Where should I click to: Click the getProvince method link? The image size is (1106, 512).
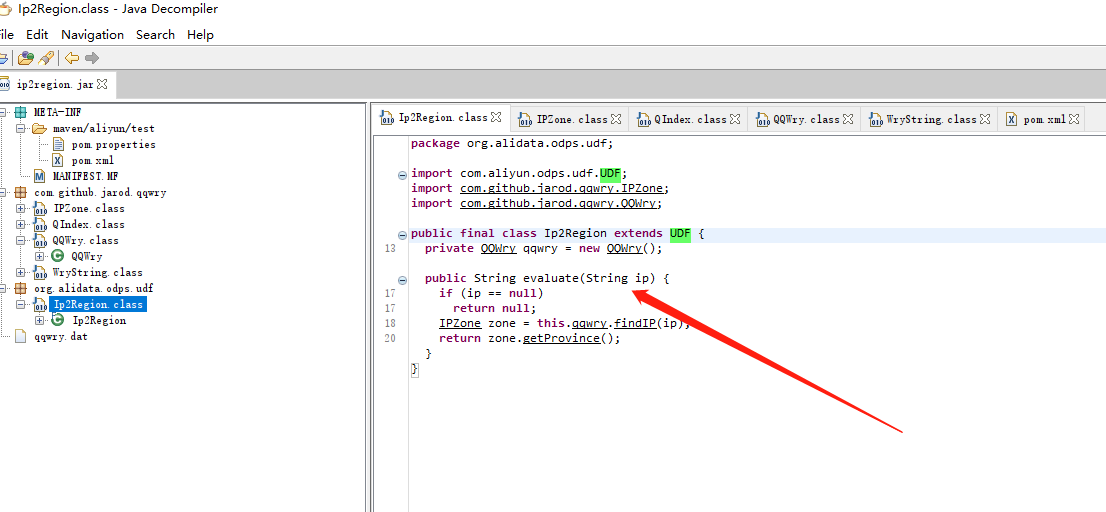(561, 338)
